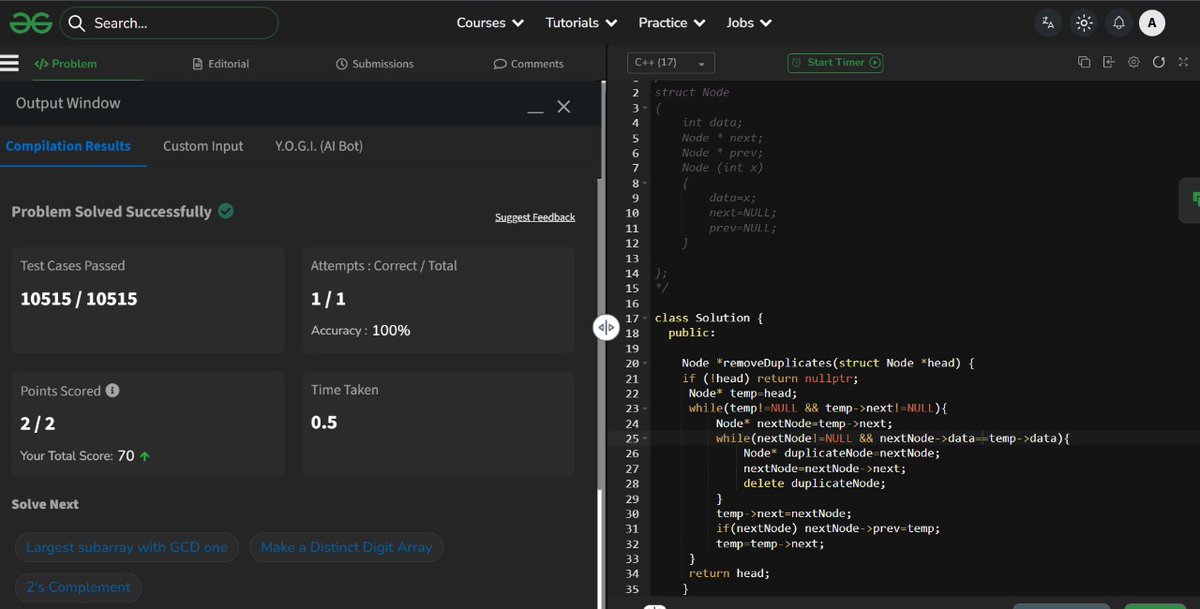Expand the Tutorials menu
This screenshot has width=1200, height=609.
(x=580, y=22)
